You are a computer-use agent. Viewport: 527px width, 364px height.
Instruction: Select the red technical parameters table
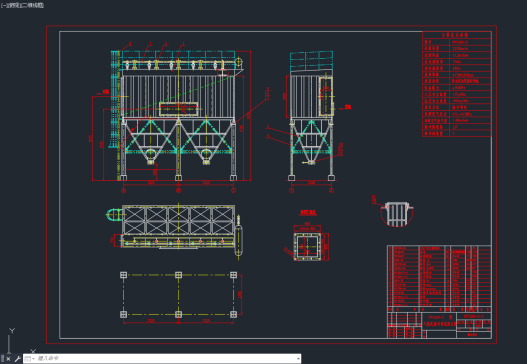pos(457,84)
